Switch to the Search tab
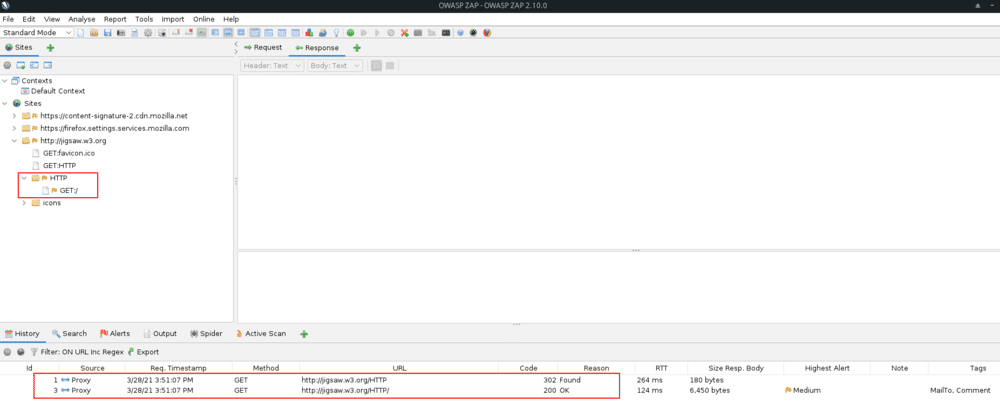The image size is (1000, 403). pos(70,333)
